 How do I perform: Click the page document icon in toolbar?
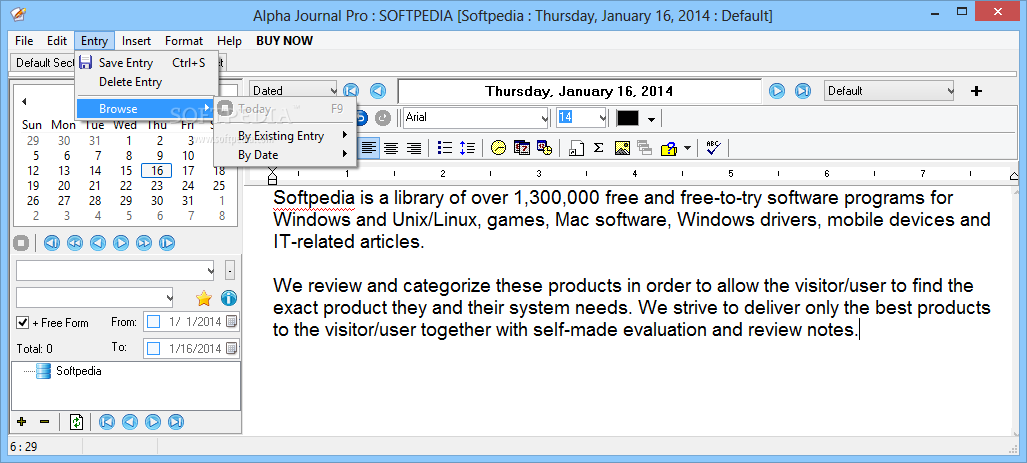[576, 148]
